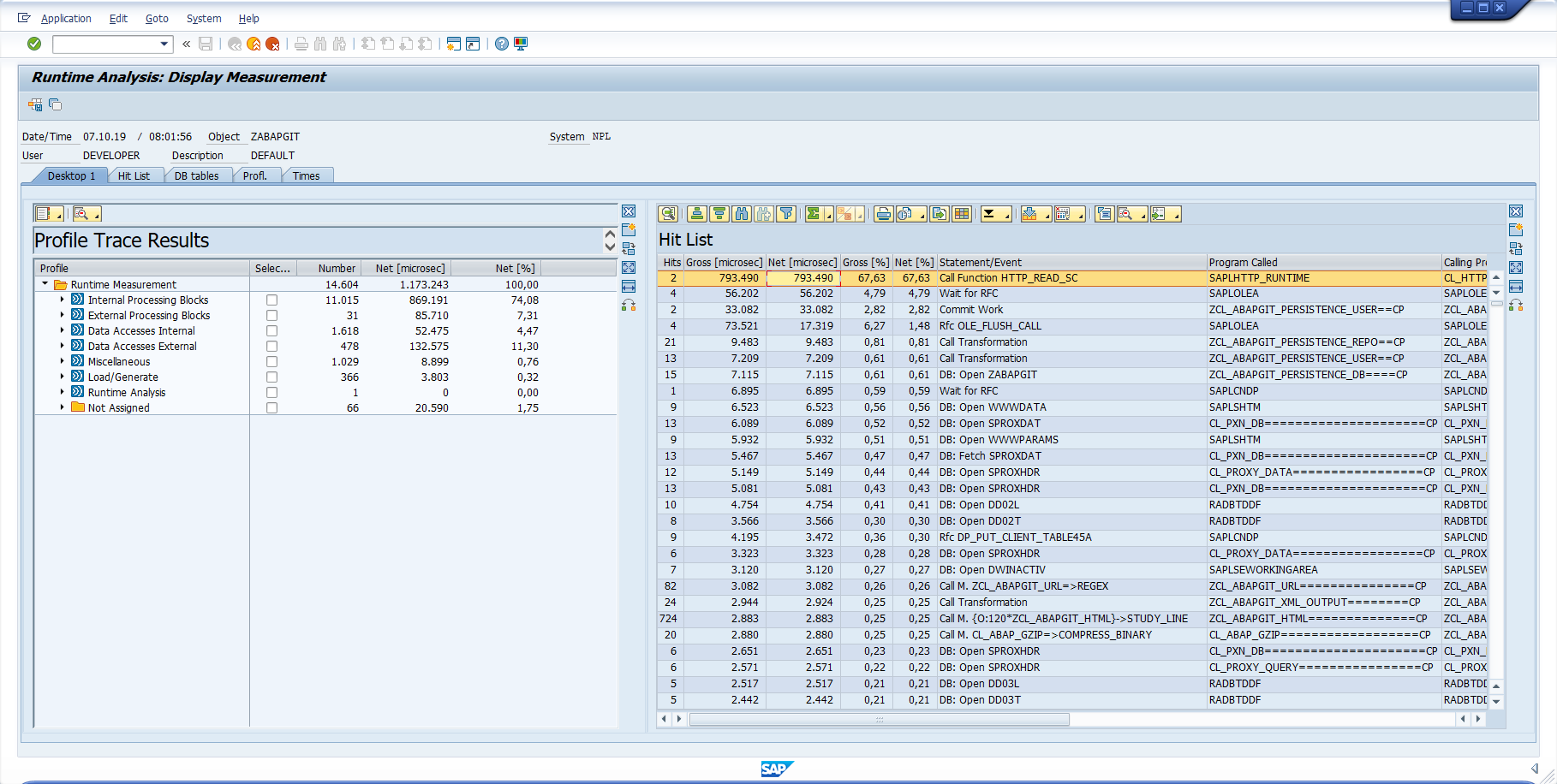Click the Find binoculars icon above Hit List

pyautogui.click(x=741, y=213)
